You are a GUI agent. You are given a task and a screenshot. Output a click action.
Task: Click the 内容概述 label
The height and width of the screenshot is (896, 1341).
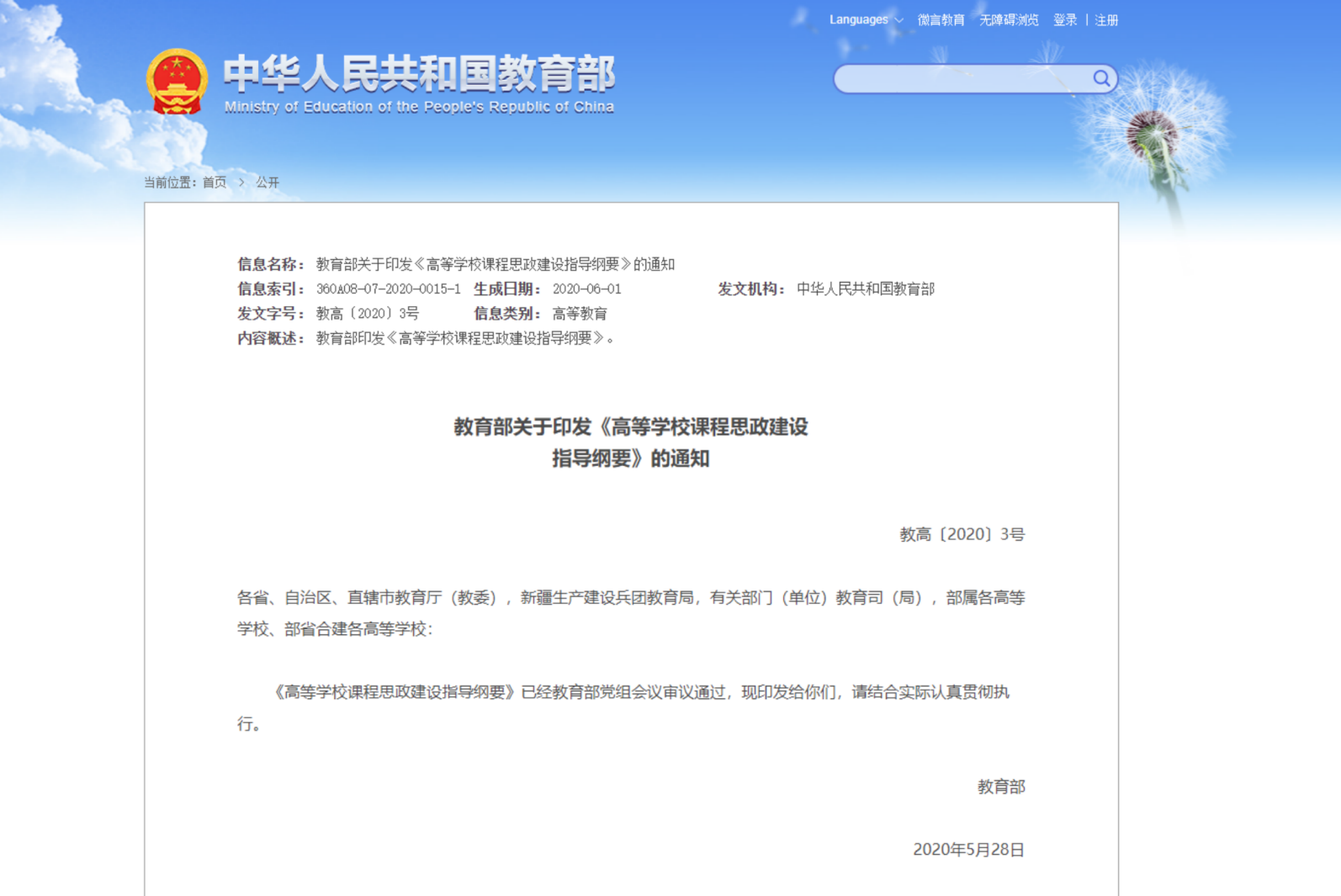coord(272,337)
